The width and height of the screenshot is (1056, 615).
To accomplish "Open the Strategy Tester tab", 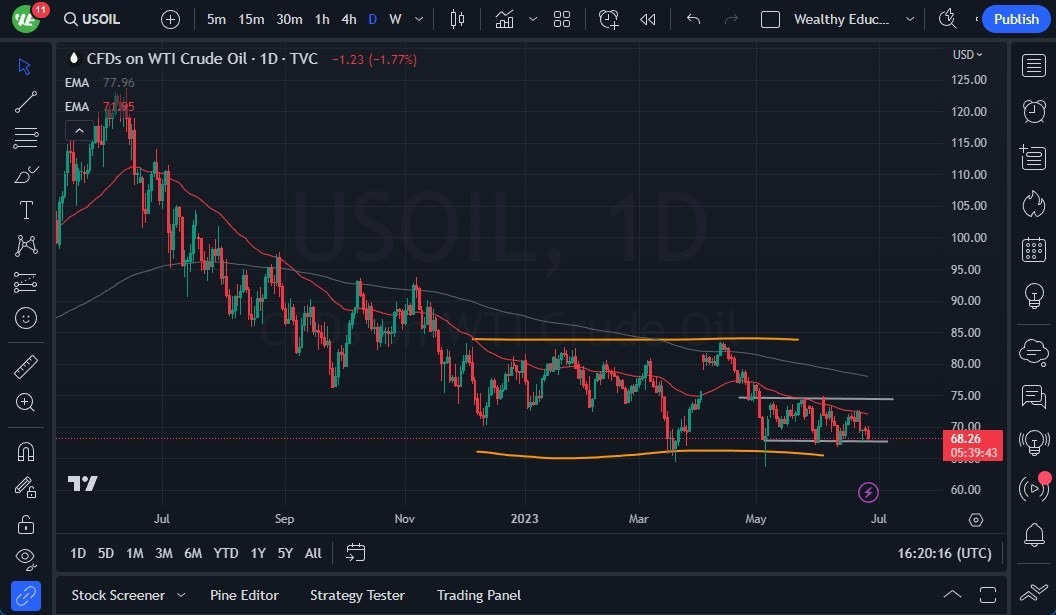I will click(x=357, y=595).
